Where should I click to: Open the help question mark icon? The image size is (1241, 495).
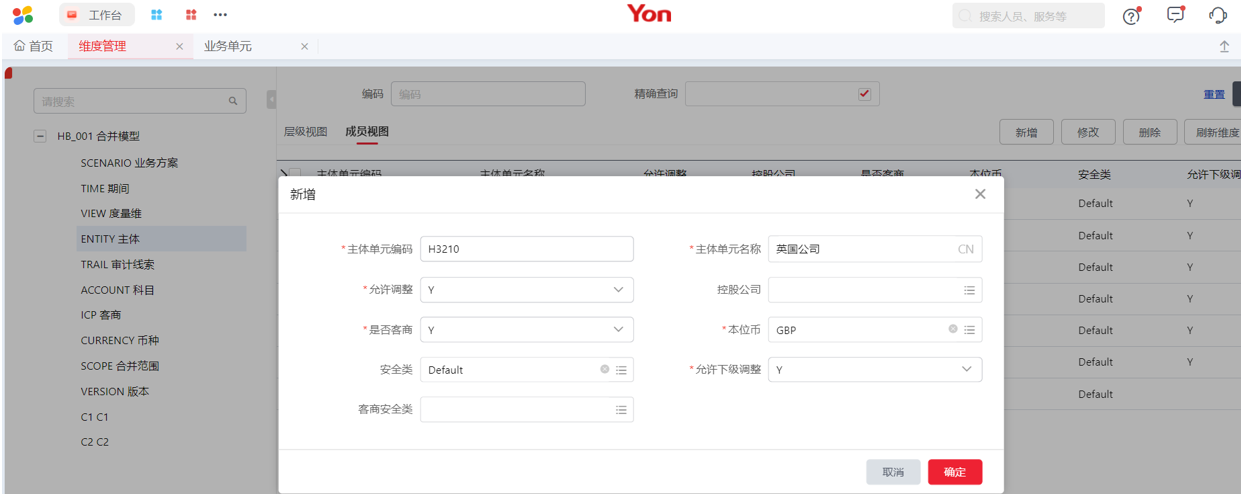(x=1131, y=16)
